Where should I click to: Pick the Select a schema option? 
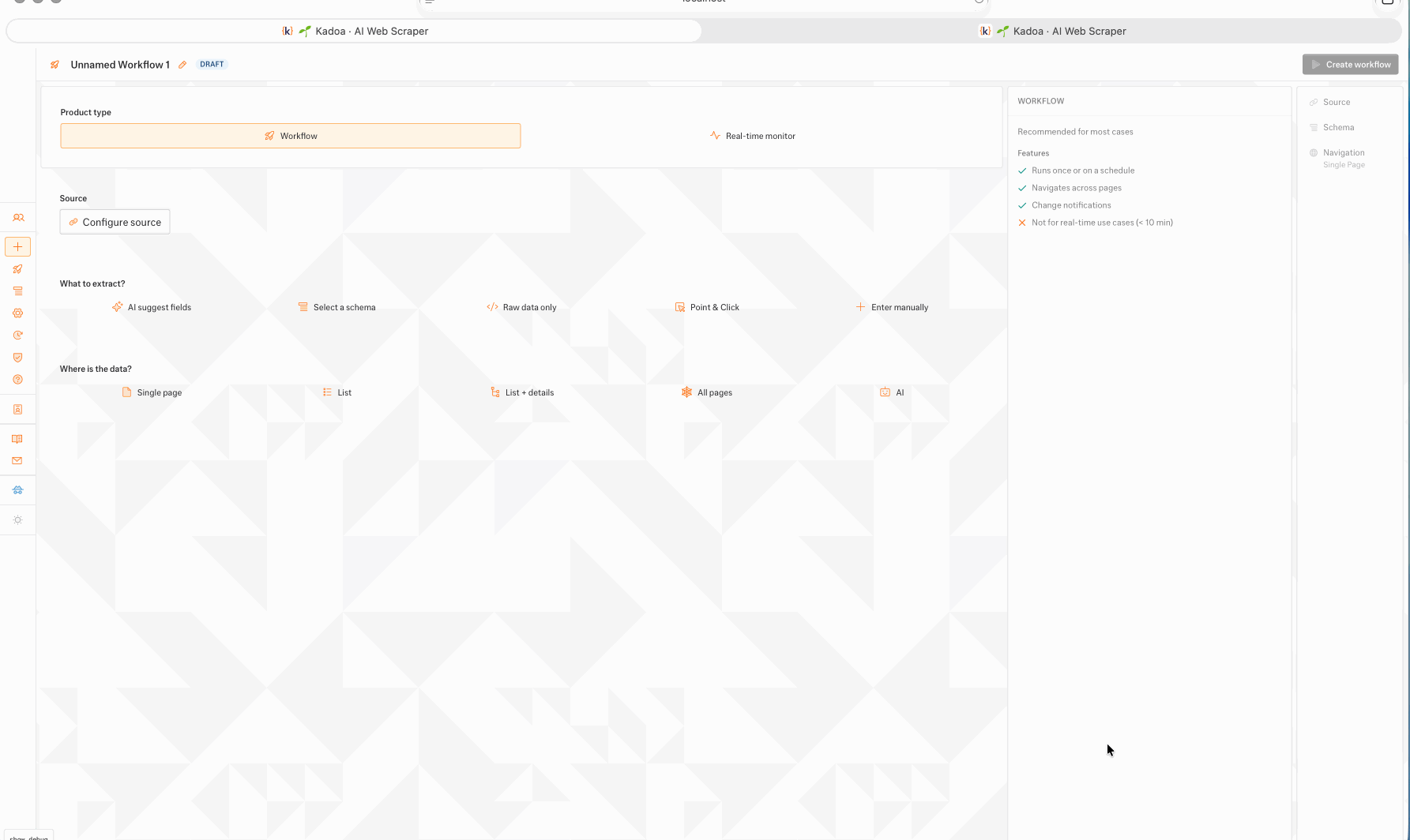(x=337, y=307)
